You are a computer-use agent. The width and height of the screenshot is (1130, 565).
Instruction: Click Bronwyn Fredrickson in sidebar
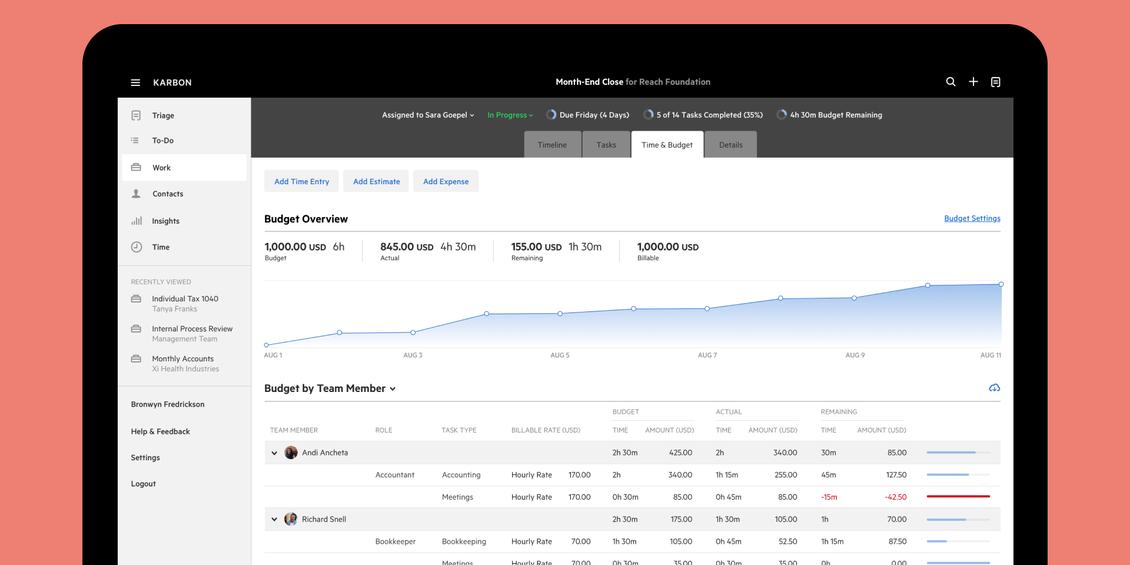point(167,404)
